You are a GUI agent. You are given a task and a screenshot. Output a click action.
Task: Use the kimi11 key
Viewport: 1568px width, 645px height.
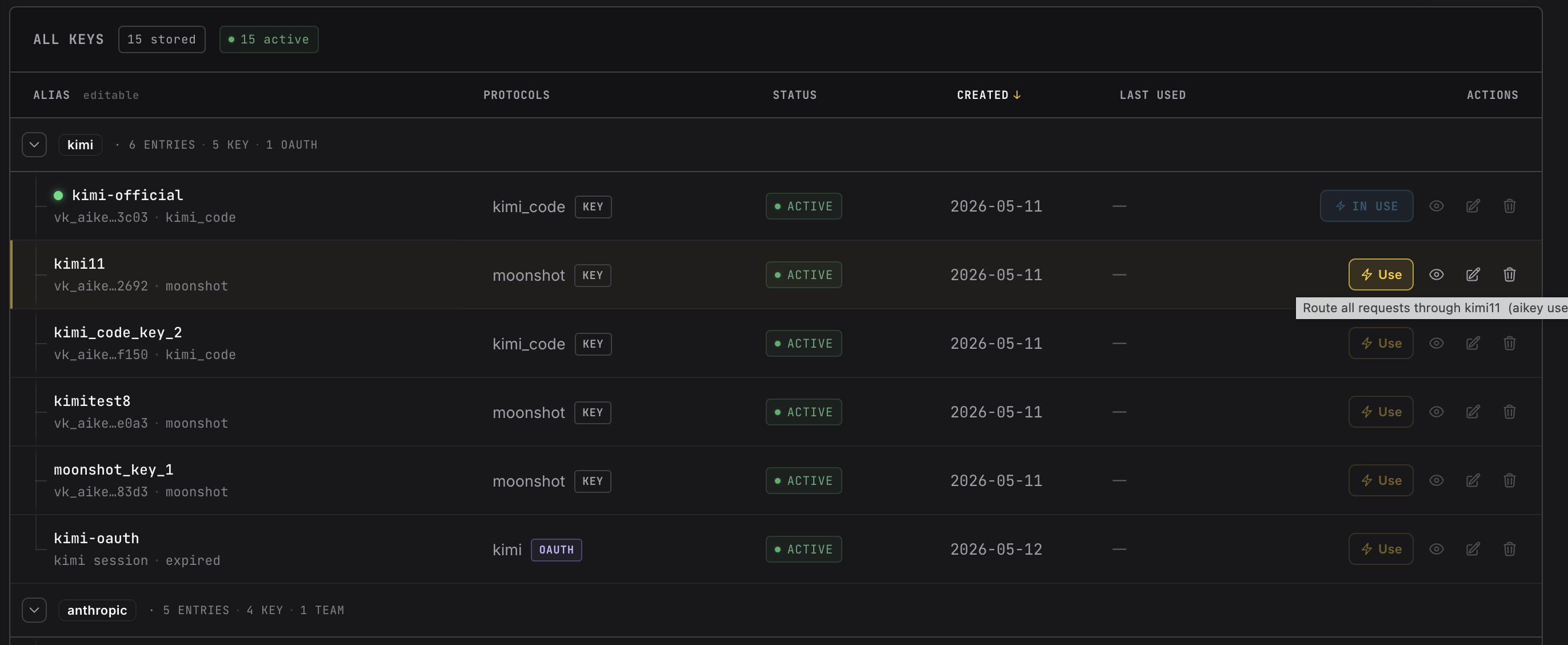click(1381, 274)
